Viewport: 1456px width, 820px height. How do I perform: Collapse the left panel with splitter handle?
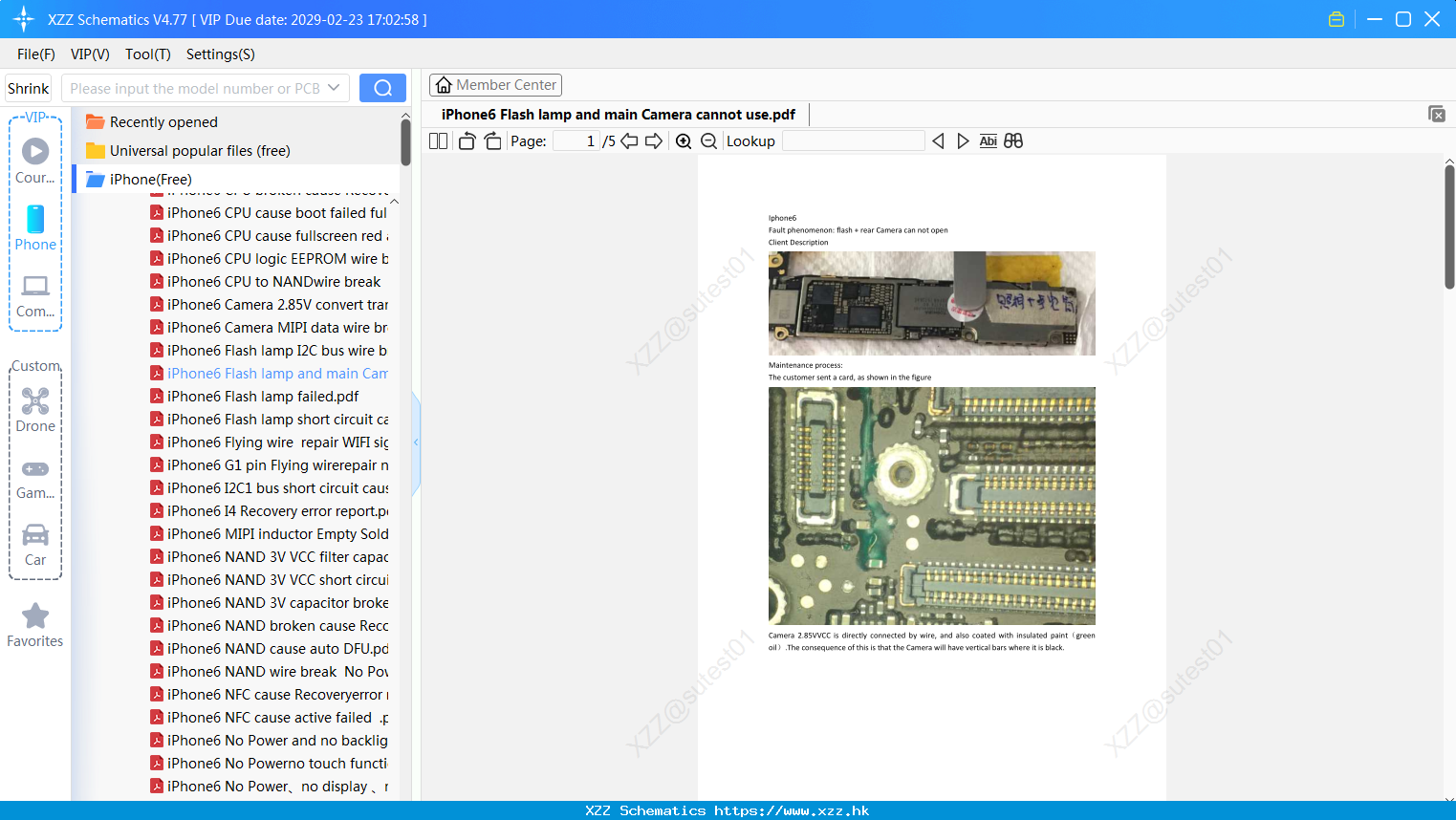tap(416, 442)
